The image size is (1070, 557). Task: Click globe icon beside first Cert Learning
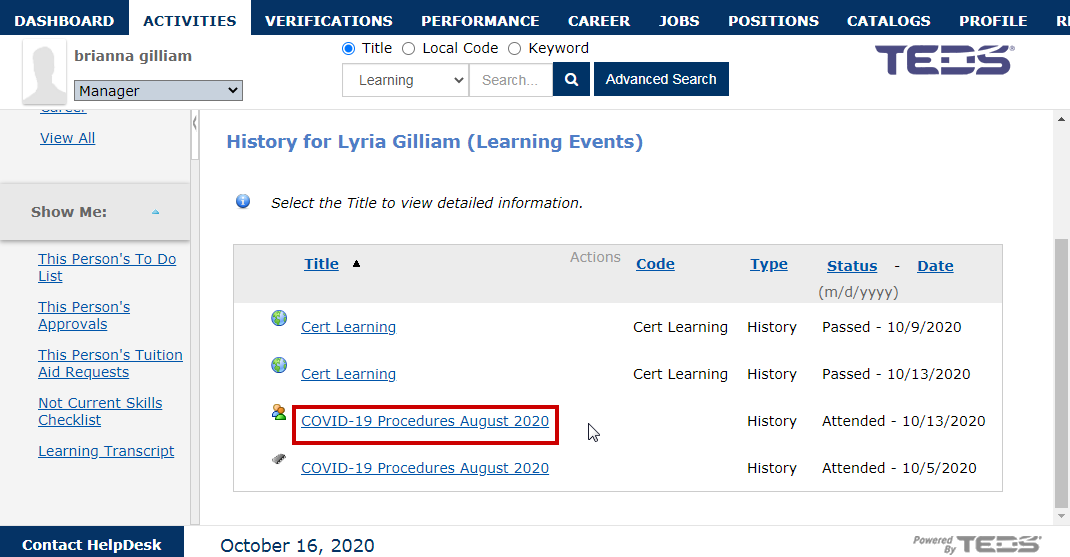coord(279,318)
